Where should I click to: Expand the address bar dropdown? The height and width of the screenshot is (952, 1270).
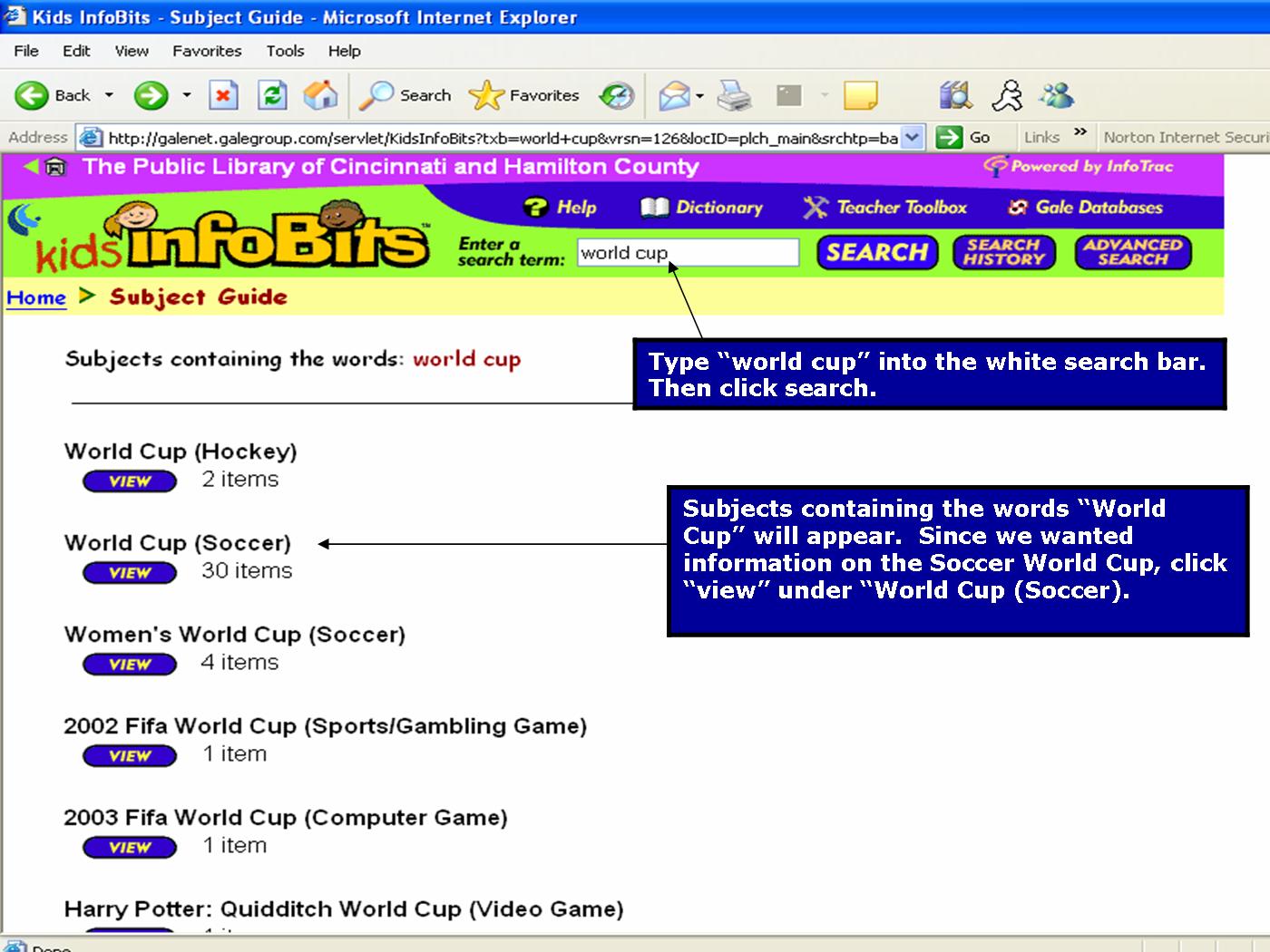pos(913,138)
